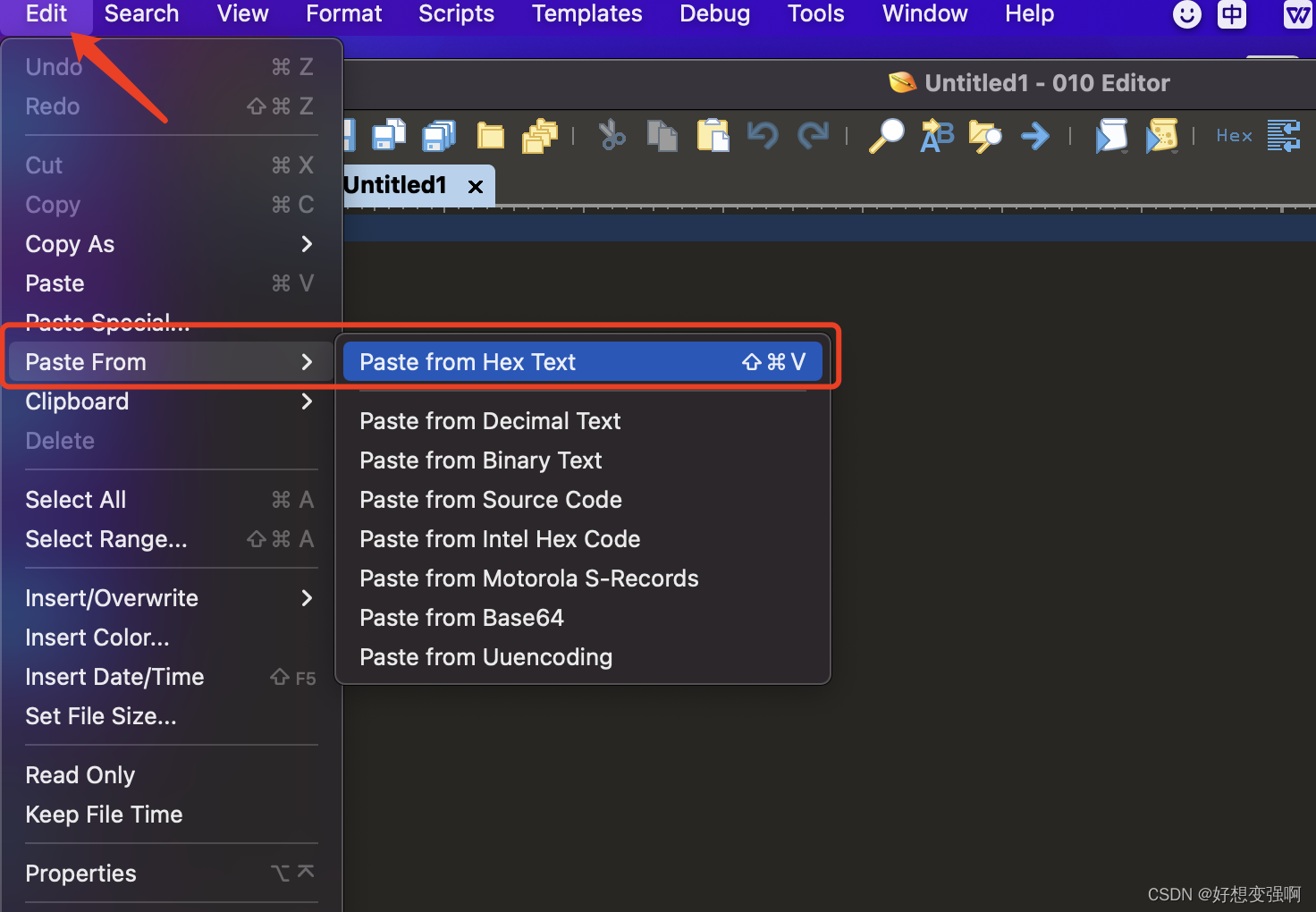Viewport: 1316px width, 912px height.
Task: Click the Save As toolbar icon
Action: 389,135
